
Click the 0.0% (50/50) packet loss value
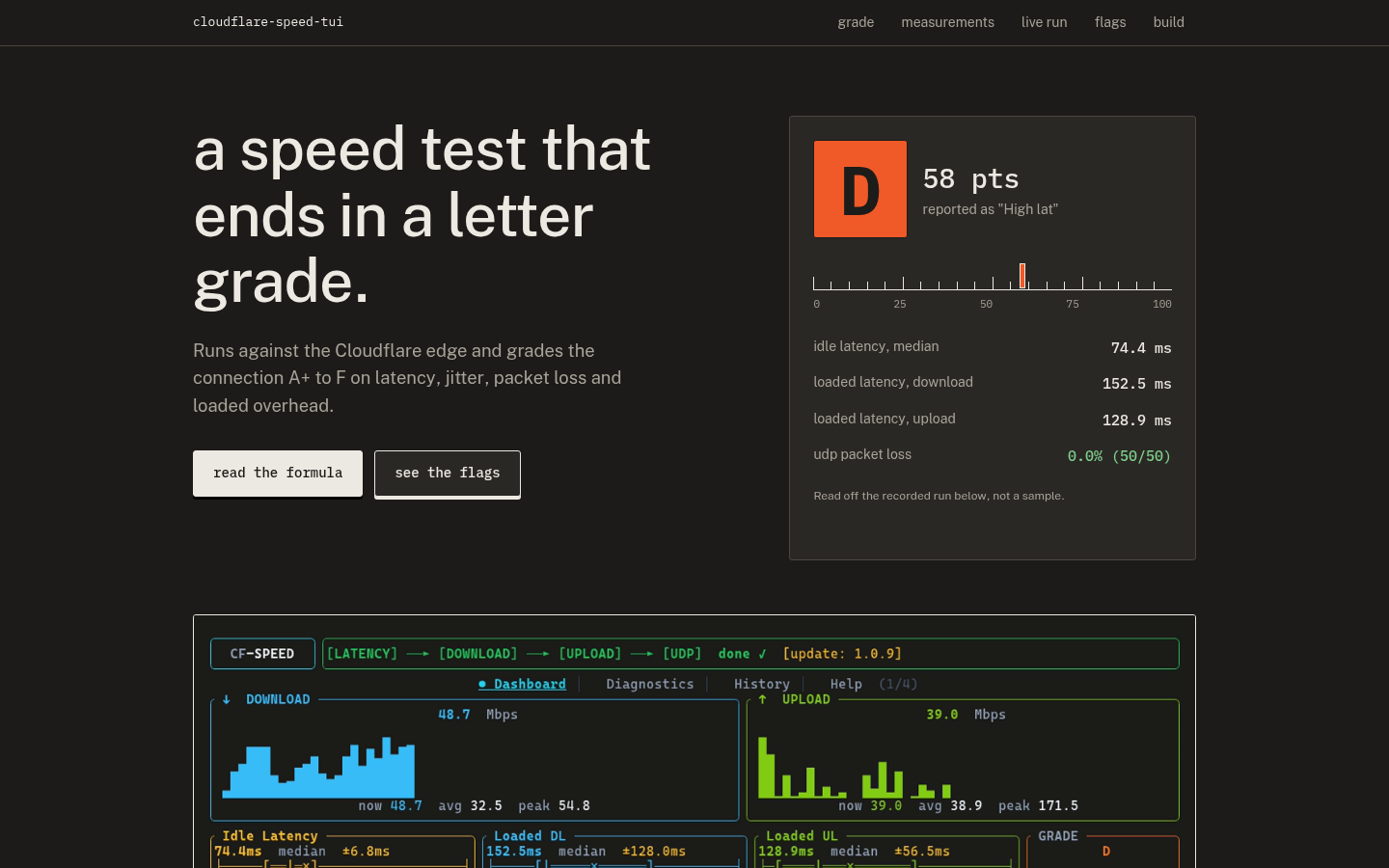click(1119, 456)
